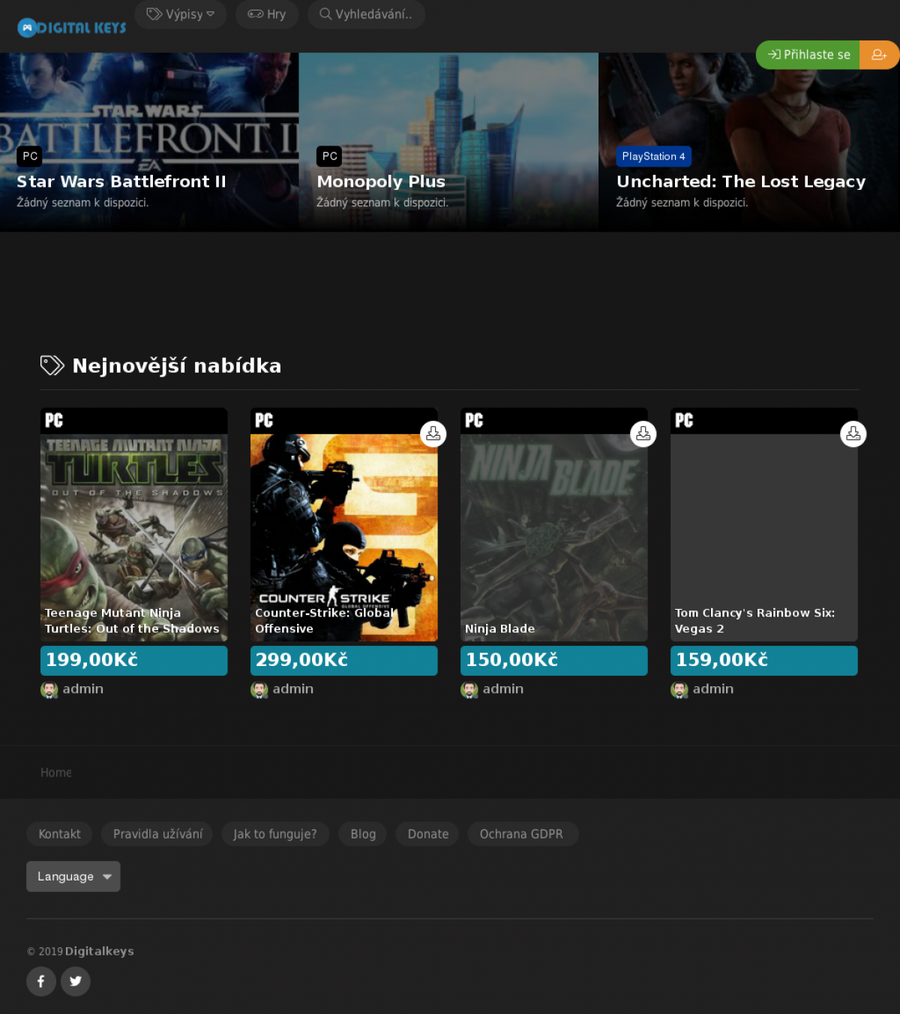Click admin avatar under Ninja Turtles listing
Image resolution: width=900 pixels, height=1014 pixels.
pyautogui.click(x=49, y=690)
